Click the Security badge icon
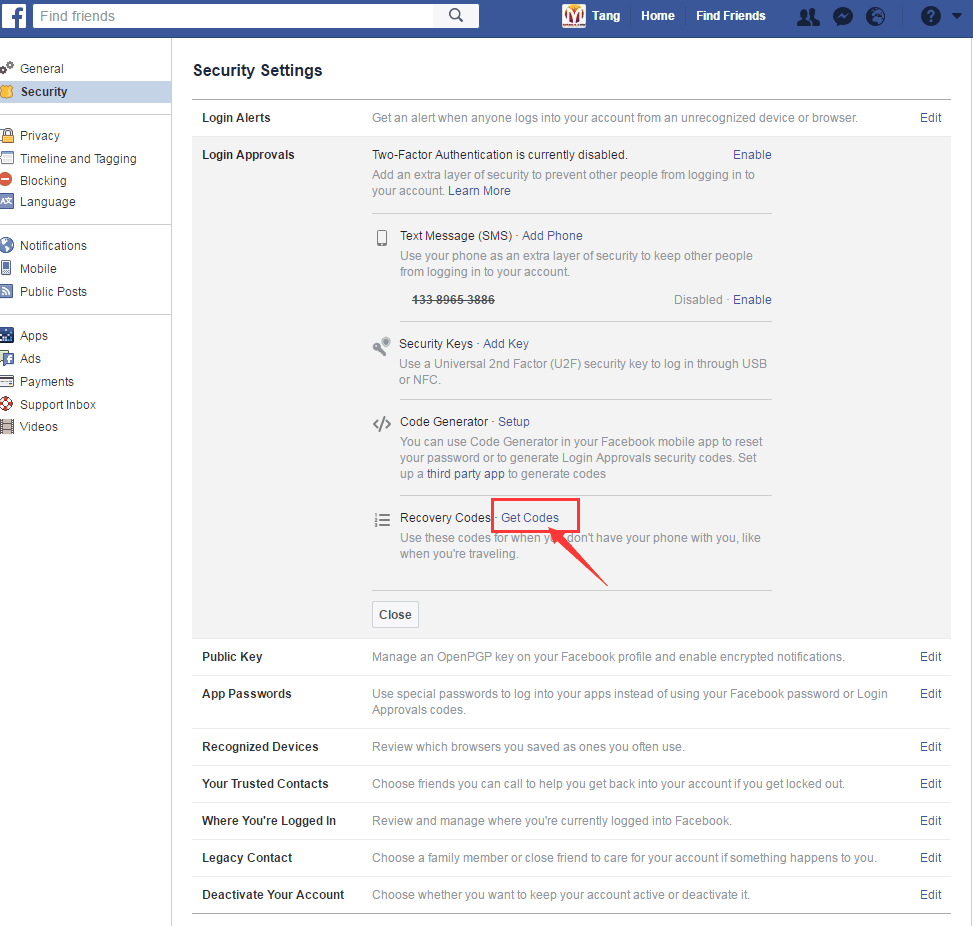973x926 pixels. [x=7, y=91]
